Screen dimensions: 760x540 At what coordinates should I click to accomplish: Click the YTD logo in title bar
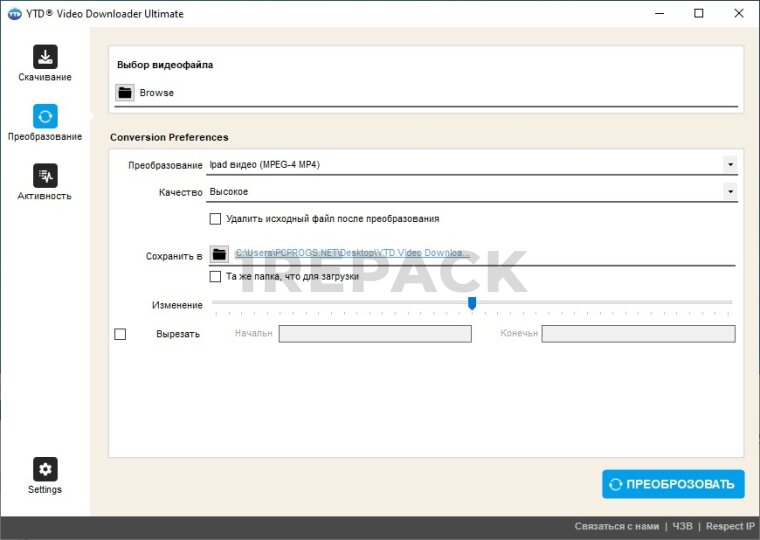[15, 14]
